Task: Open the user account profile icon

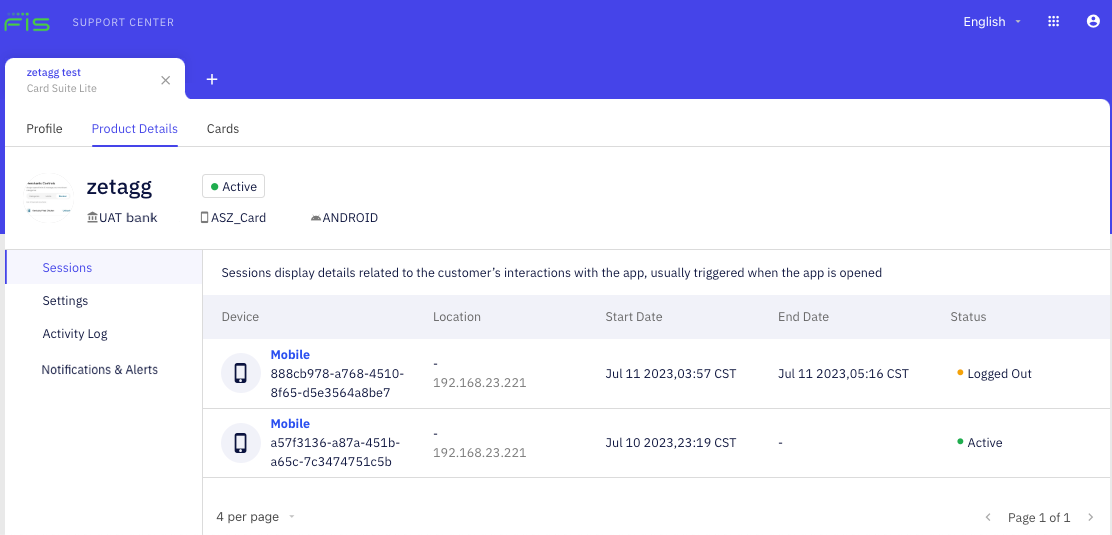Action: pos(1093,21)
